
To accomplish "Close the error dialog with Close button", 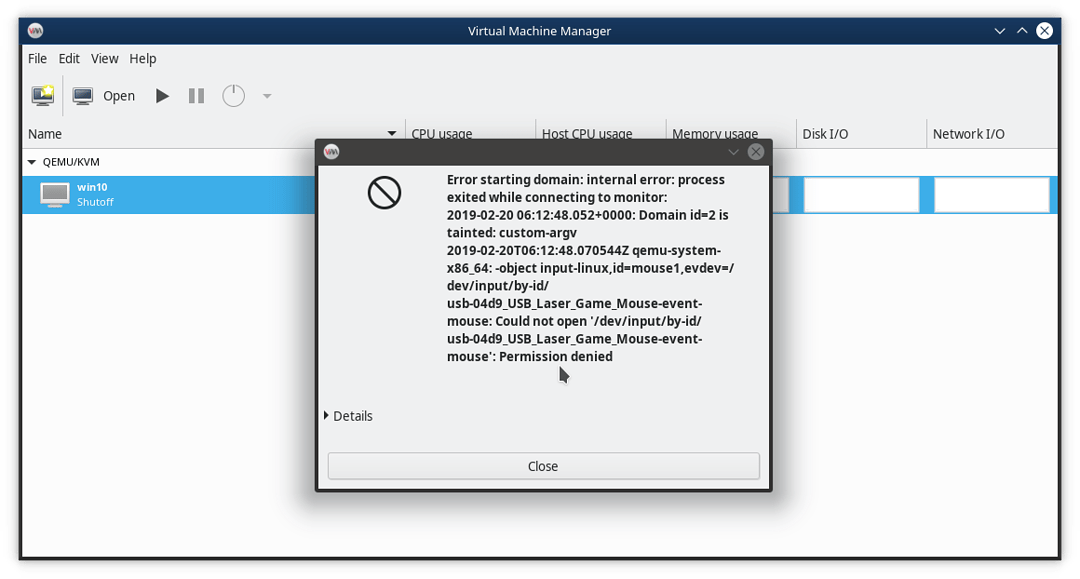I will point(543,466).
